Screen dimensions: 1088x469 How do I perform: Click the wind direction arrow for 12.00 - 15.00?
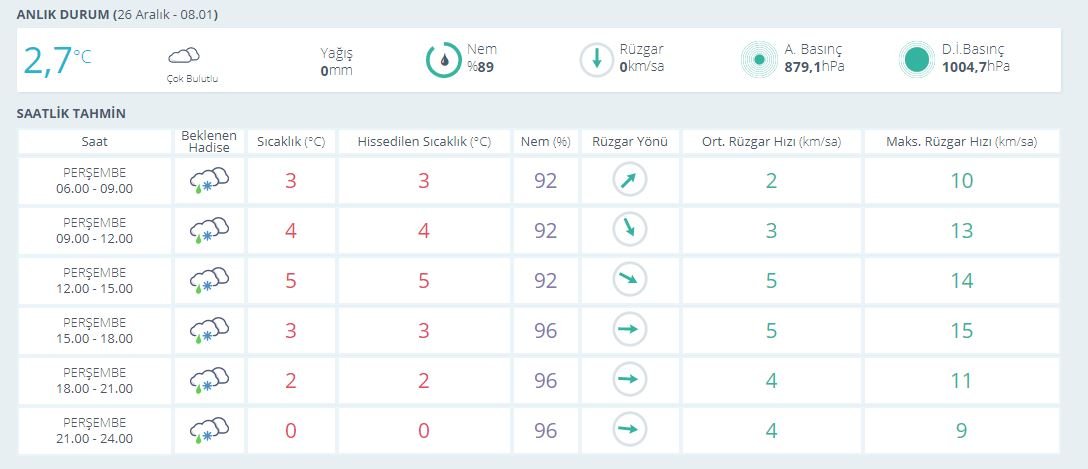click(x=630, y=280)
